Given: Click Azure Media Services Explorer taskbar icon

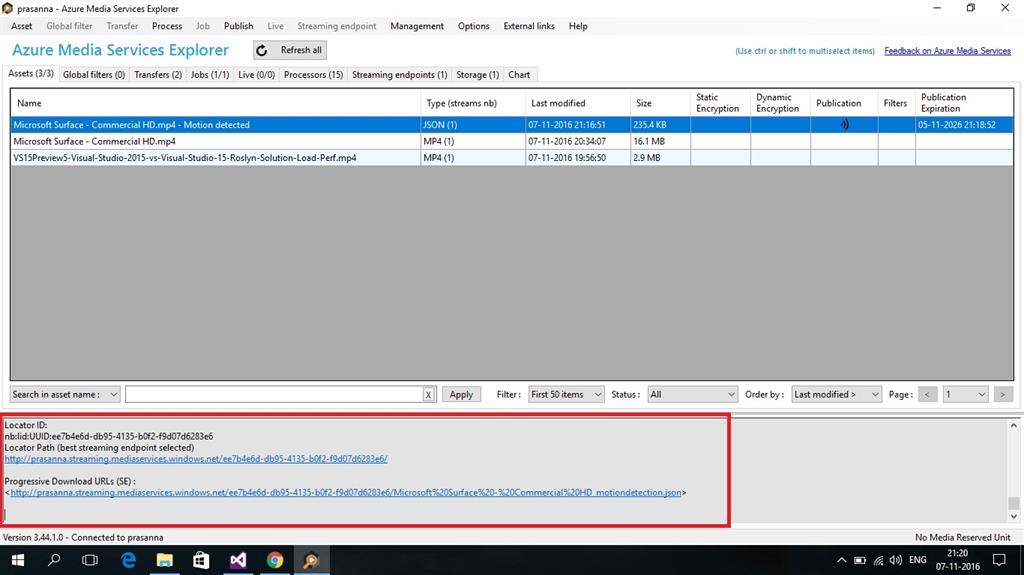Looking at the screenshot, I should [312, 560].
